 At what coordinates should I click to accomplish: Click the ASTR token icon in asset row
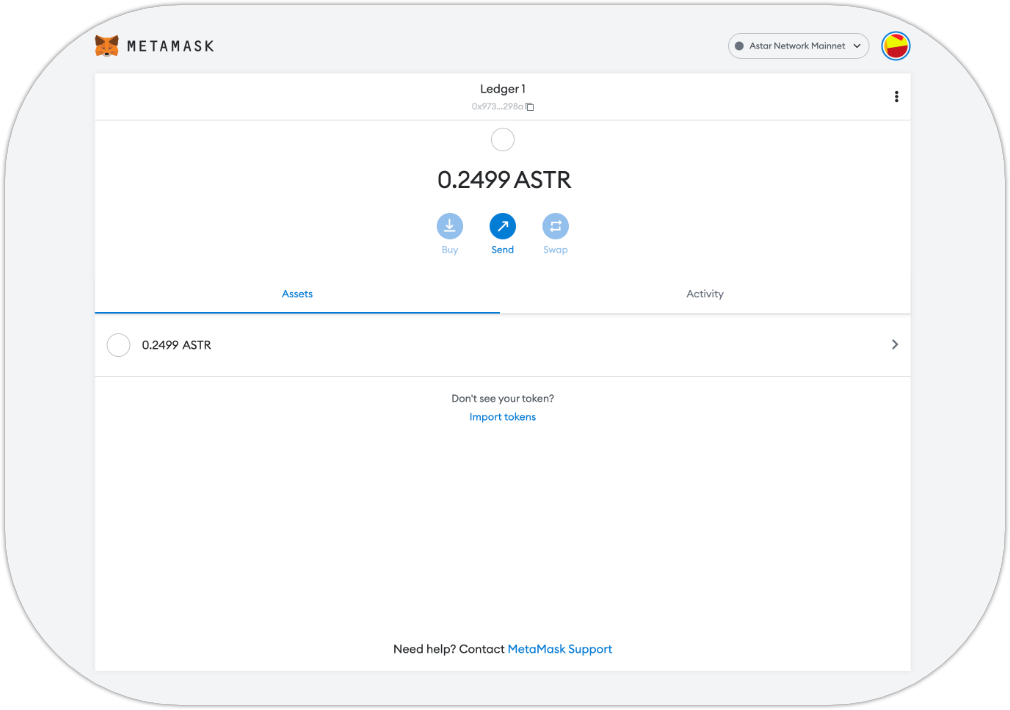[x=118, y=345]
